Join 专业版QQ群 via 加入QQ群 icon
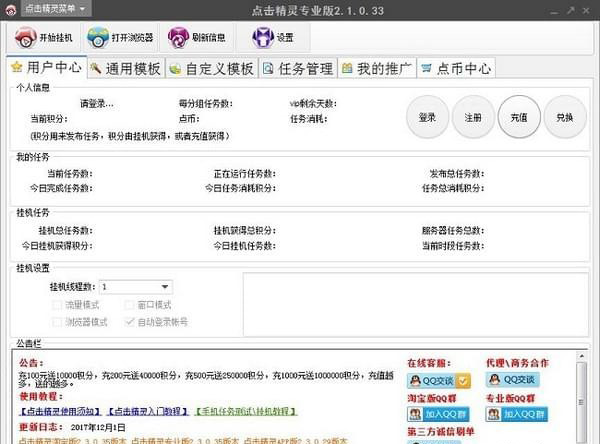 point(511,413)
